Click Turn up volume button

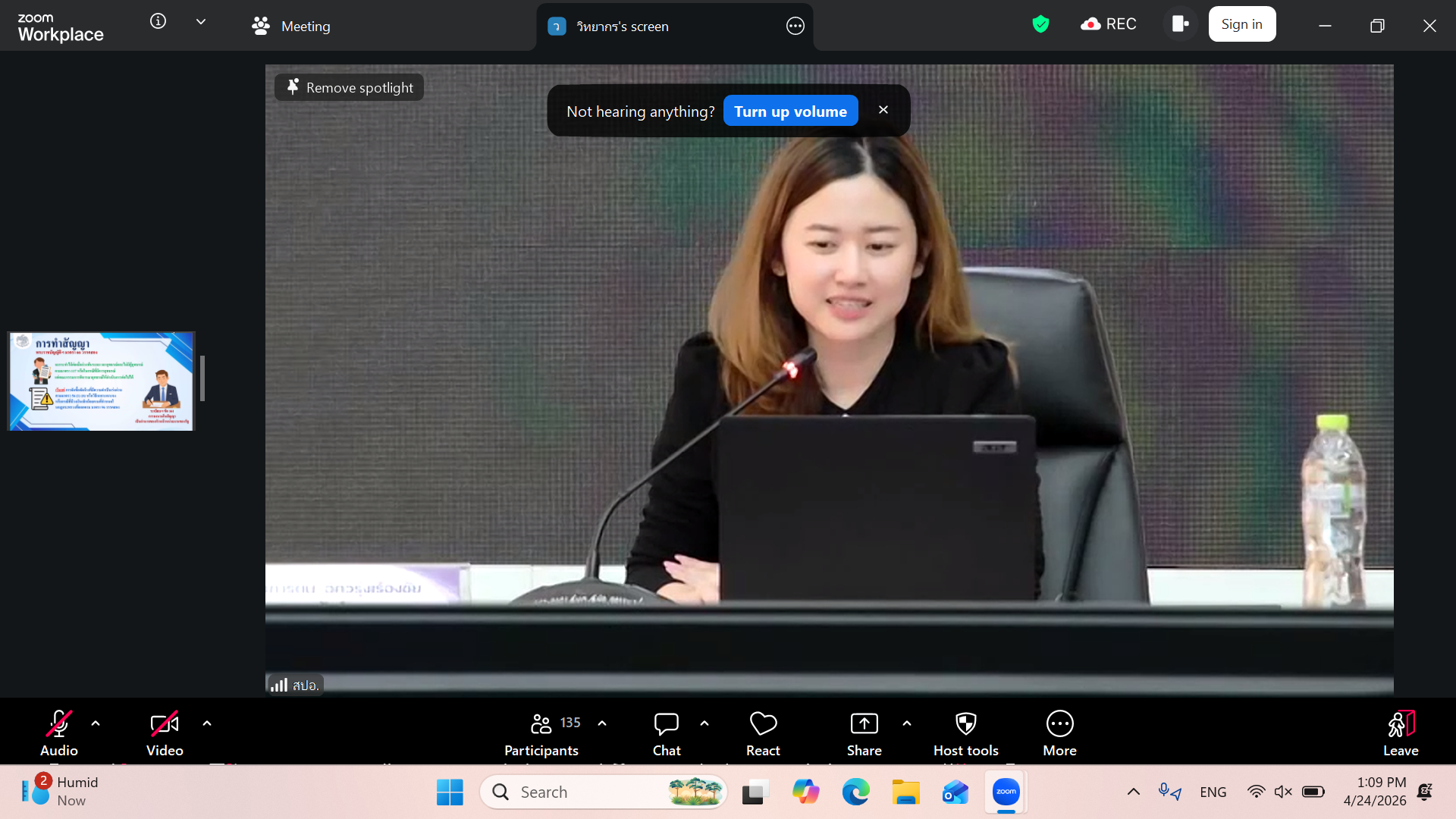[x=790, y=111]
